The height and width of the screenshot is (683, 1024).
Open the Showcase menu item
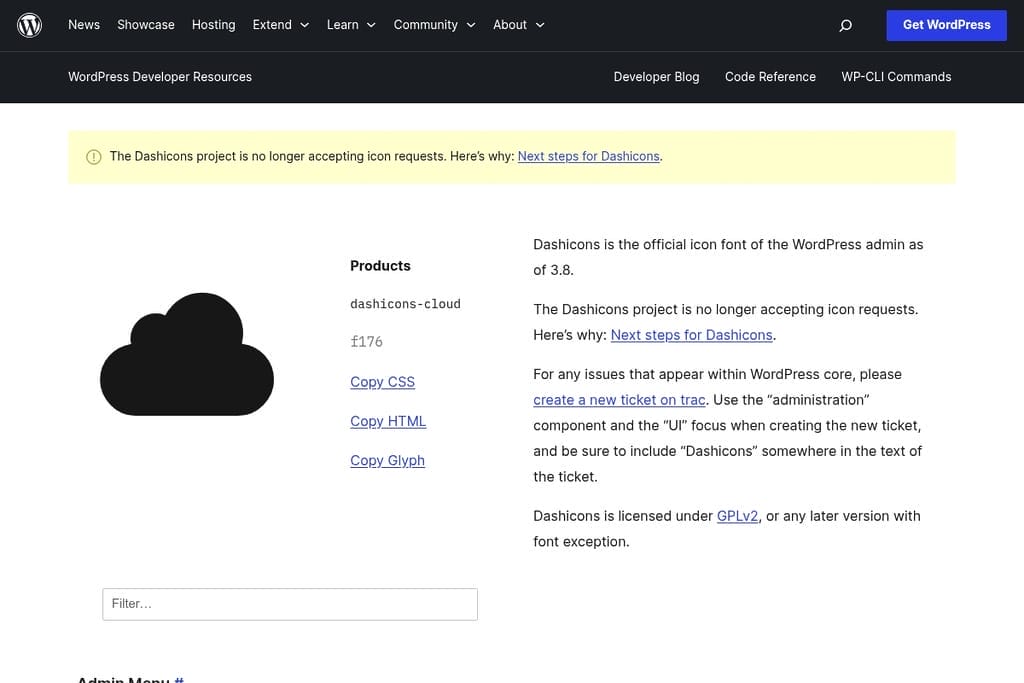point(146,25)
